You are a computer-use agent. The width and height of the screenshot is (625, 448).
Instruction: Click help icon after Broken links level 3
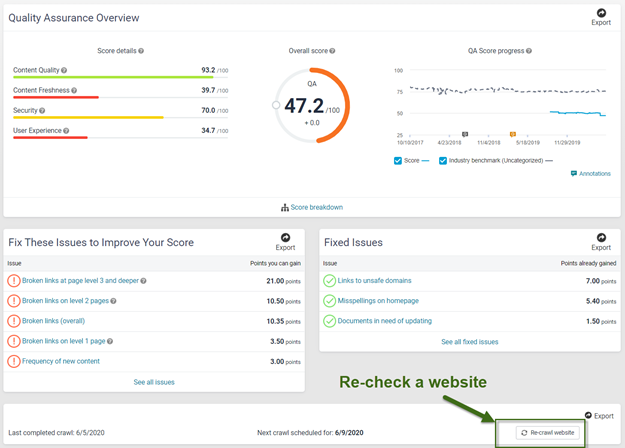143,281
